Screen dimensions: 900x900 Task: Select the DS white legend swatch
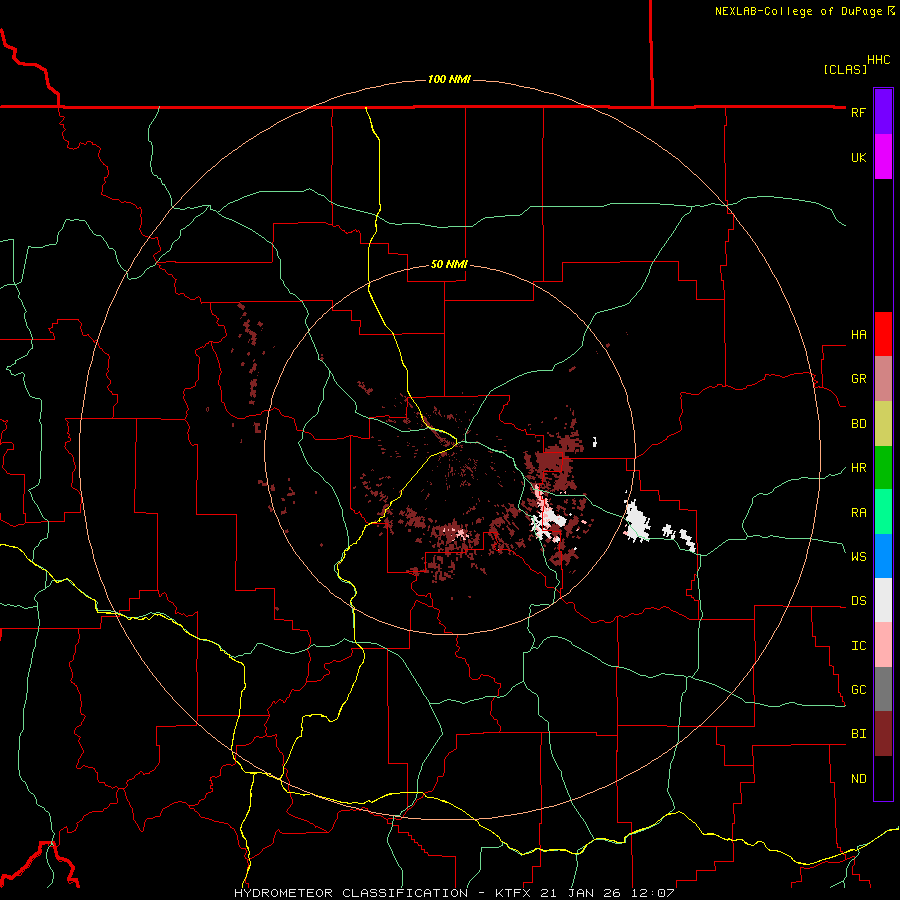[883, 600]
